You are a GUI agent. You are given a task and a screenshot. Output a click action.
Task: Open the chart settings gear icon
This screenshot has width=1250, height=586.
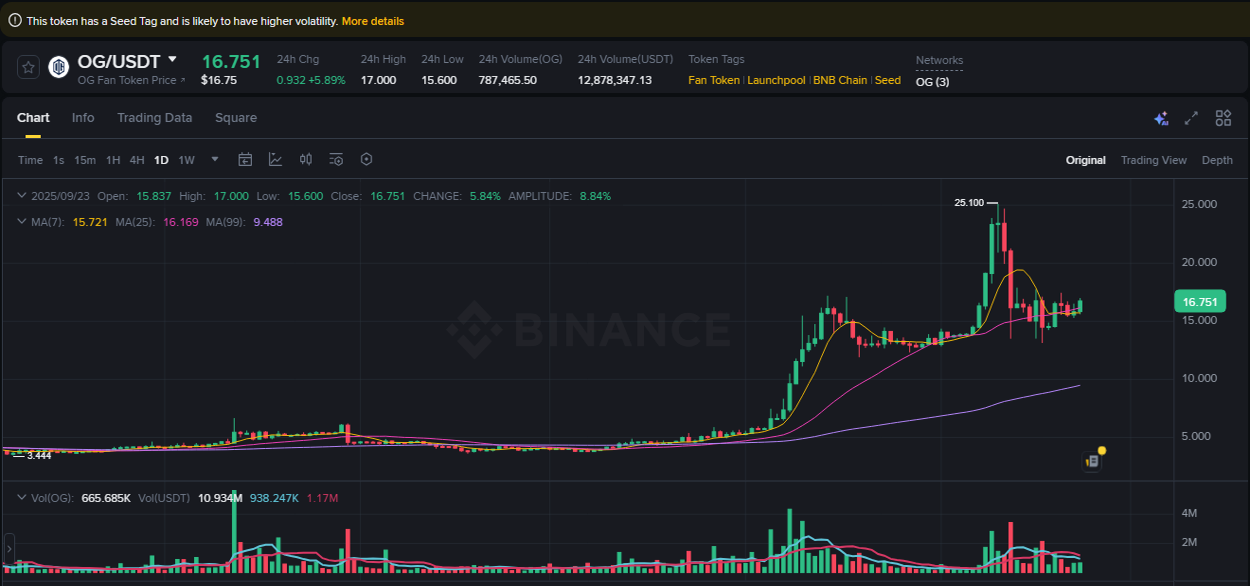[x=367, y=159]
